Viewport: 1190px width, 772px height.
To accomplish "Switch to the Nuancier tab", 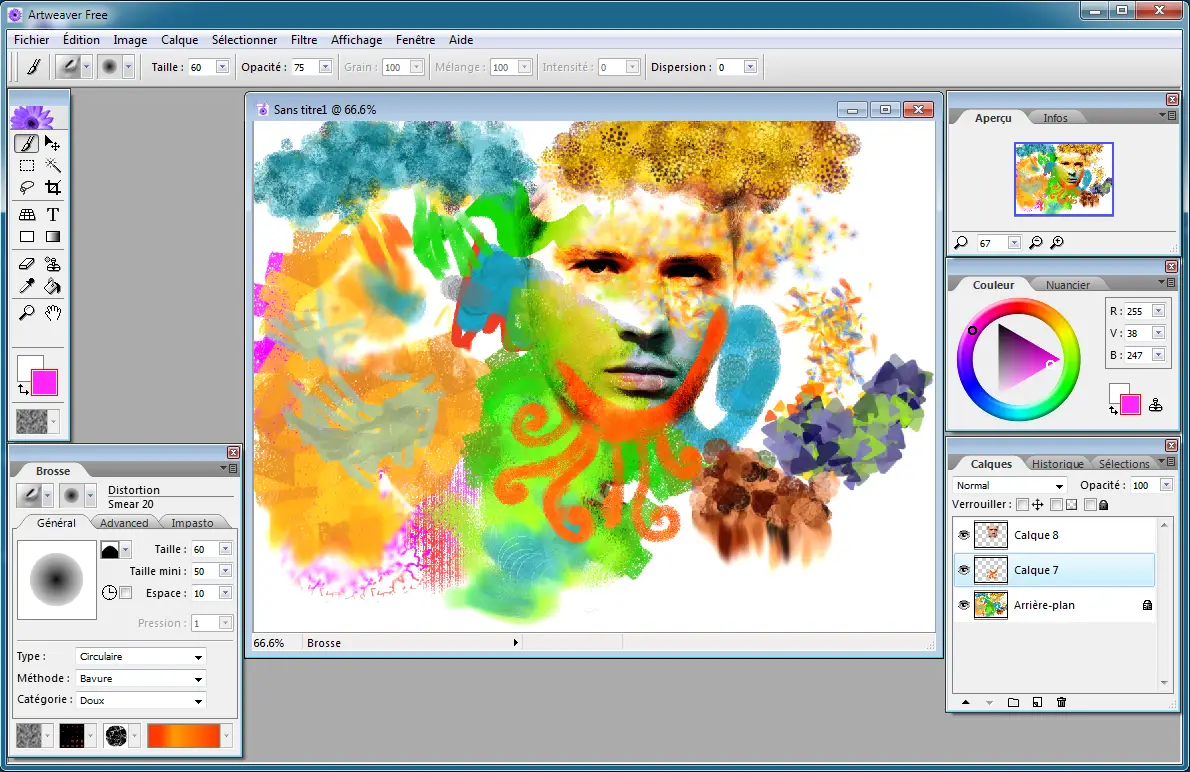I will pos(1067,285).
